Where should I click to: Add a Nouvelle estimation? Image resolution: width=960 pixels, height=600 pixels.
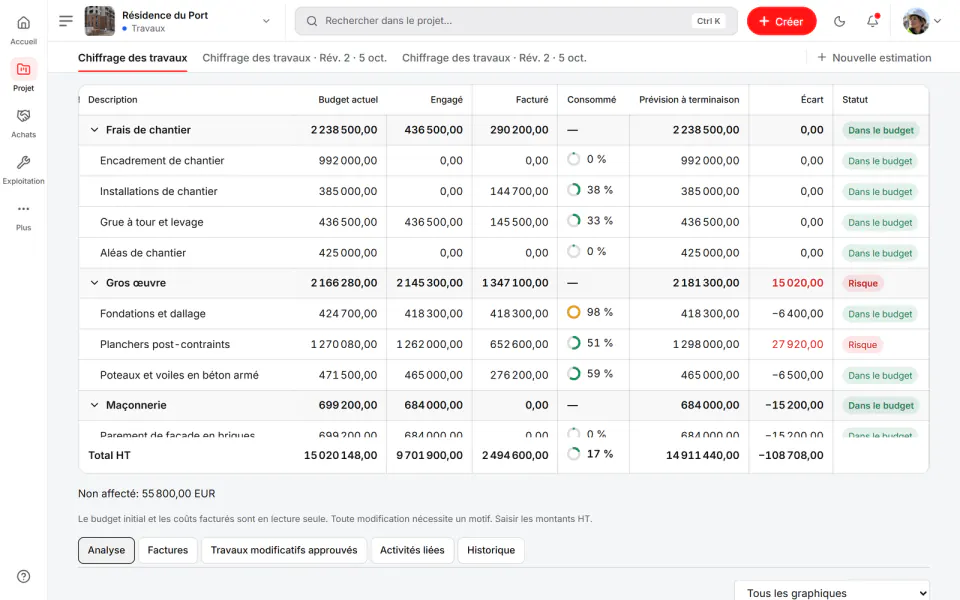point(874,58)
